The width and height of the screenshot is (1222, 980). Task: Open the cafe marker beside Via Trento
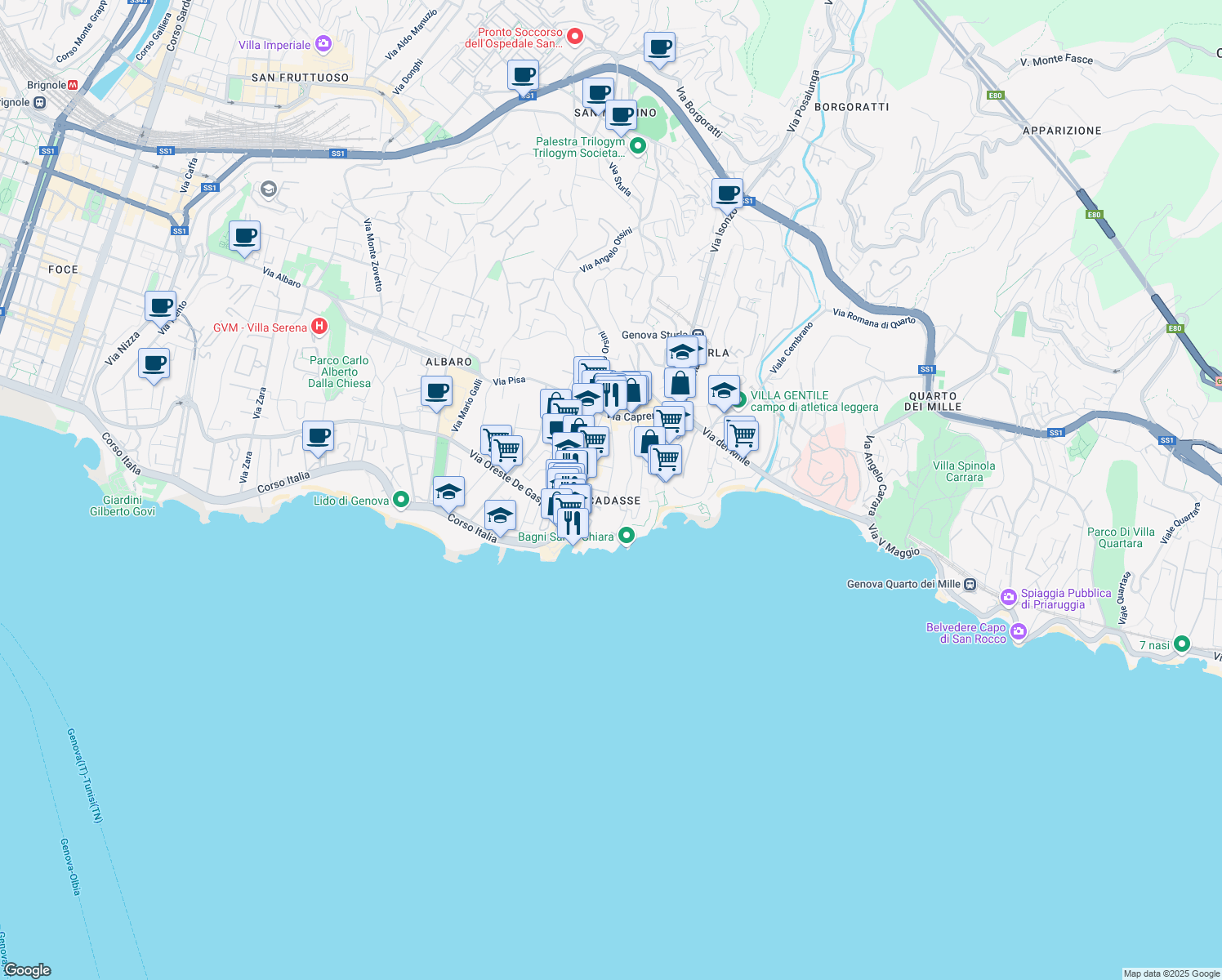[x=160, y=306]
